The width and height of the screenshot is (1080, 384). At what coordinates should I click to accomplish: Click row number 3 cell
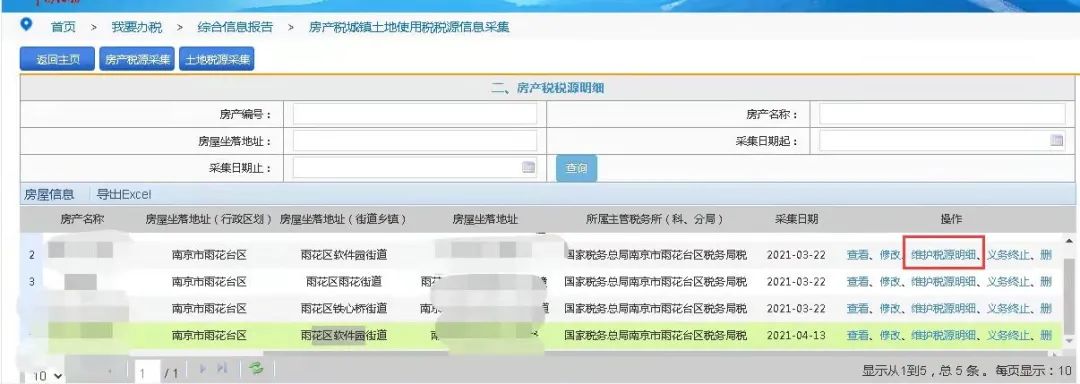(32, 281)
